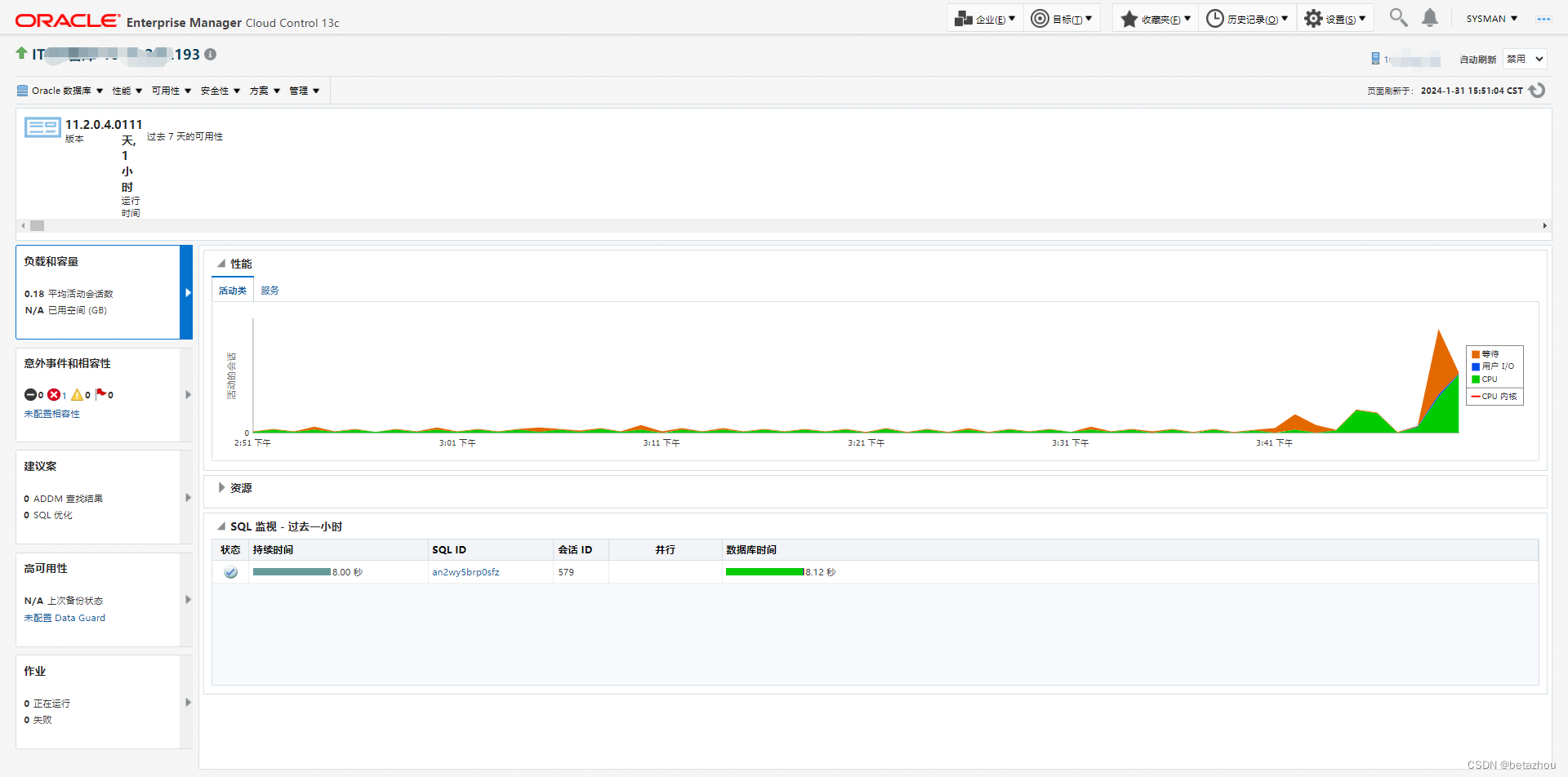Open the Targets menu icon
The width and height of the screenshot is (1568, 777).
[x=1040, y=19]
